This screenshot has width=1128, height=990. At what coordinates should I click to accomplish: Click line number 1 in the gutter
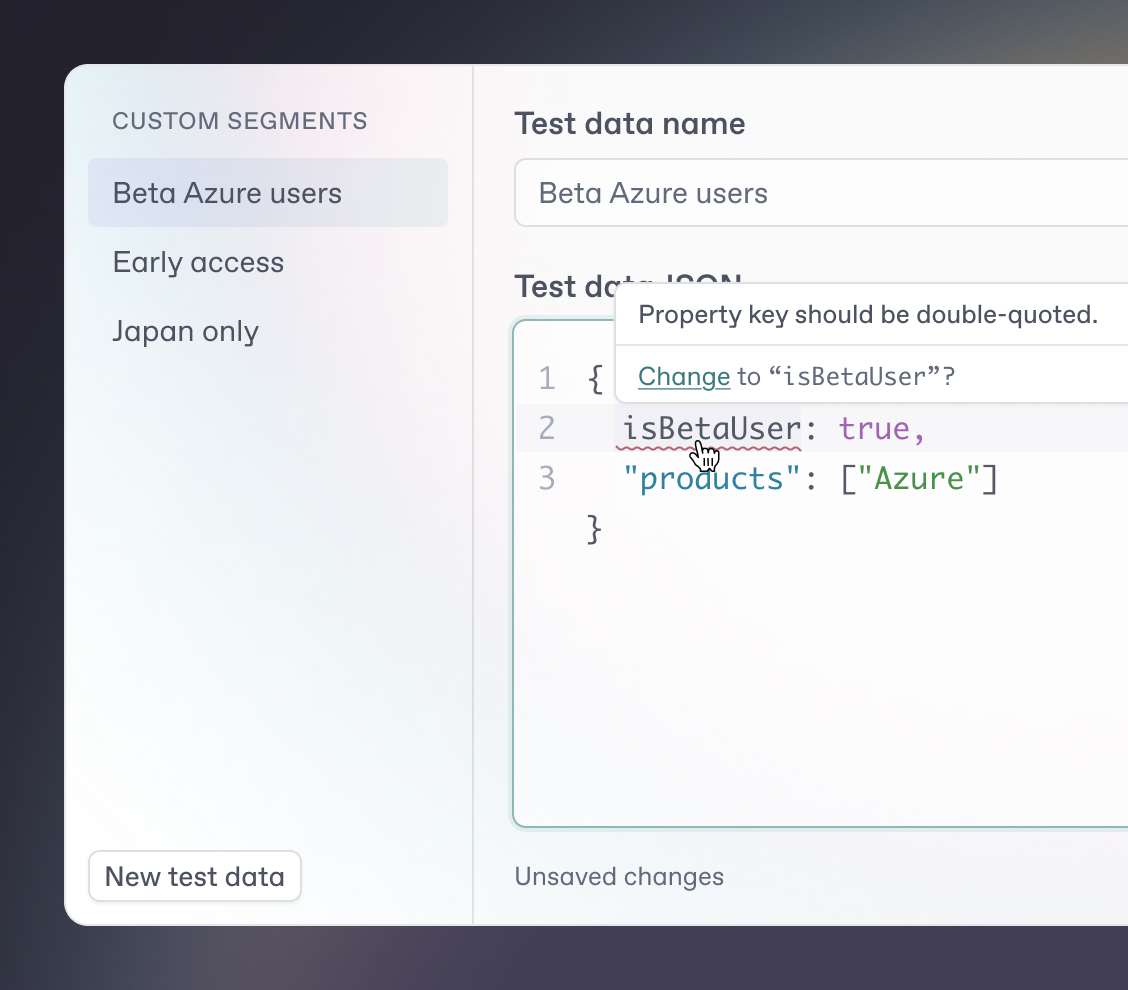coord(547,378)
